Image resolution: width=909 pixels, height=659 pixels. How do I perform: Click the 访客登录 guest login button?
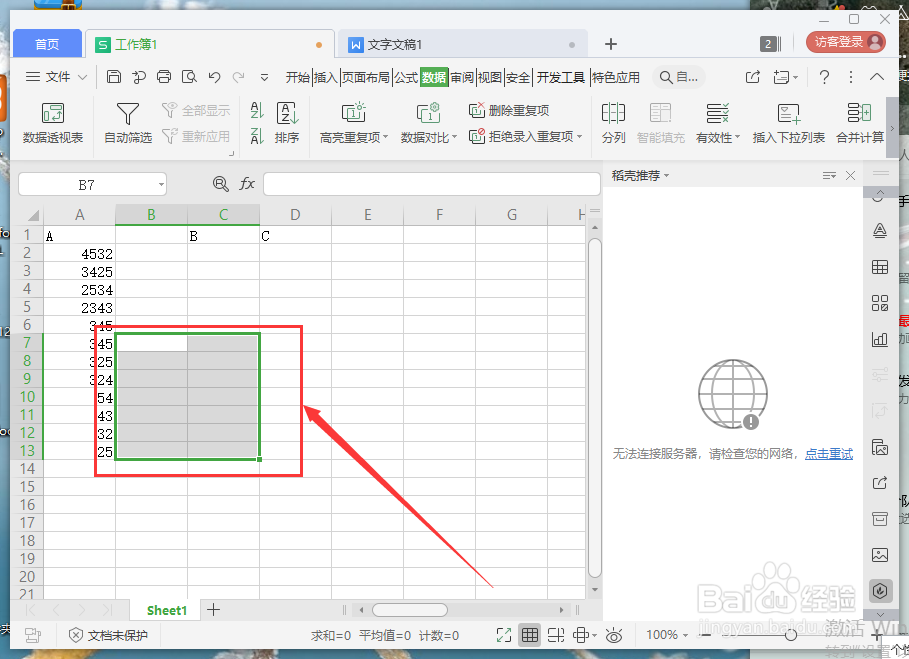[x=838, y=44]
